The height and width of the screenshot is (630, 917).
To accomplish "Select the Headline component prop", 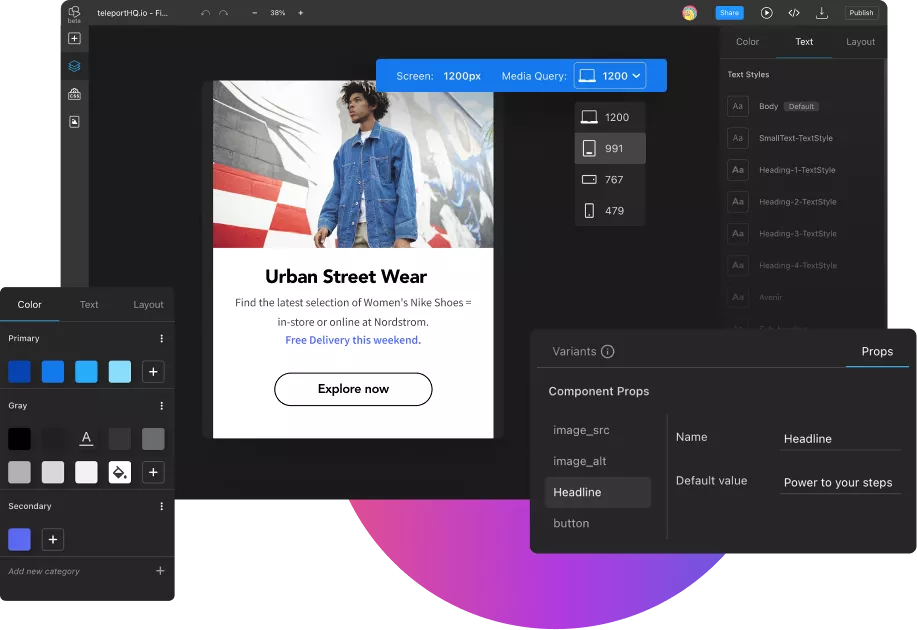I will pos(575,492).
